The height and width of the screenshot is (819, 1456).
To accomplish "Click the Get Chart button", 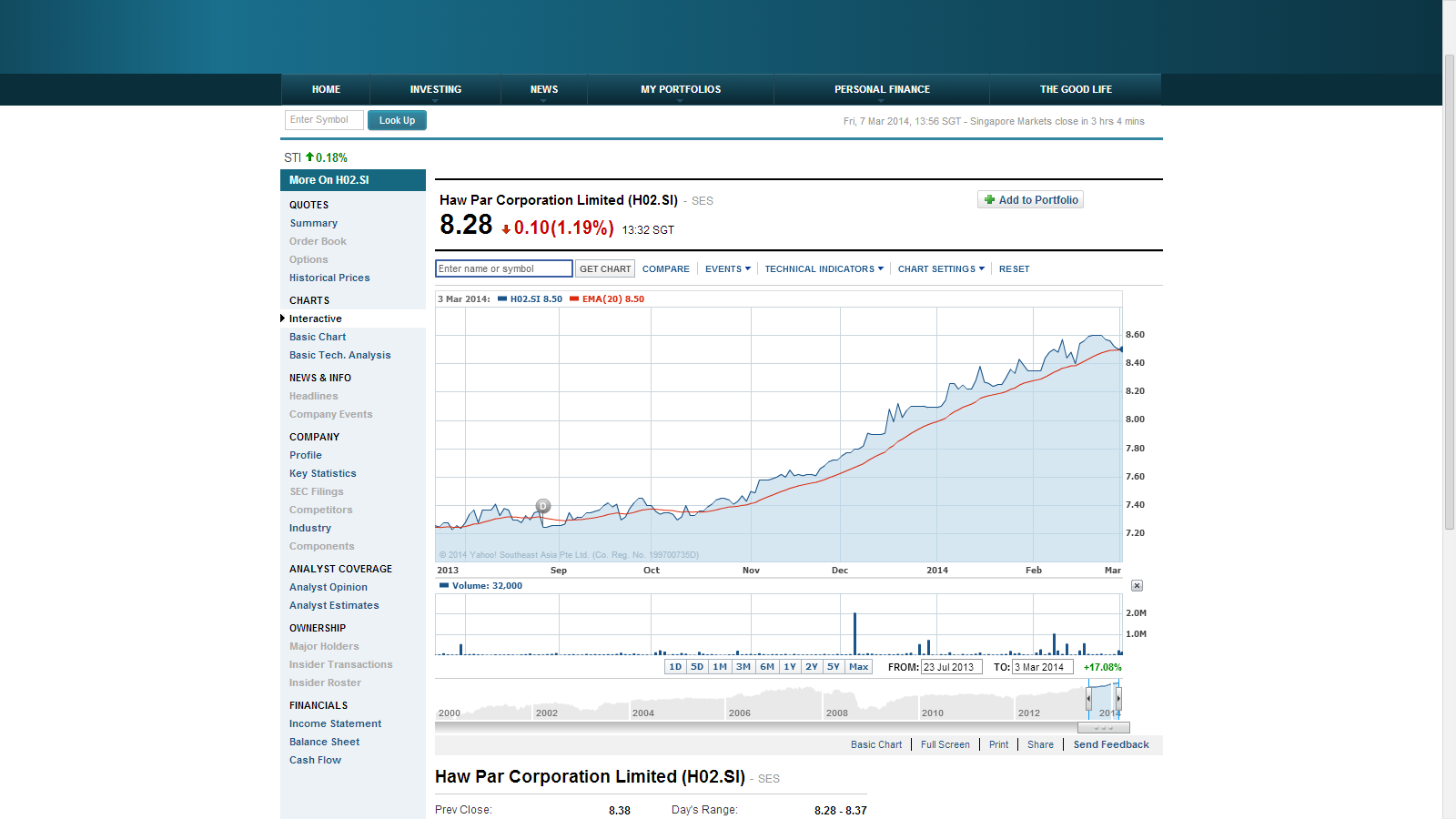I will point(605,268).
